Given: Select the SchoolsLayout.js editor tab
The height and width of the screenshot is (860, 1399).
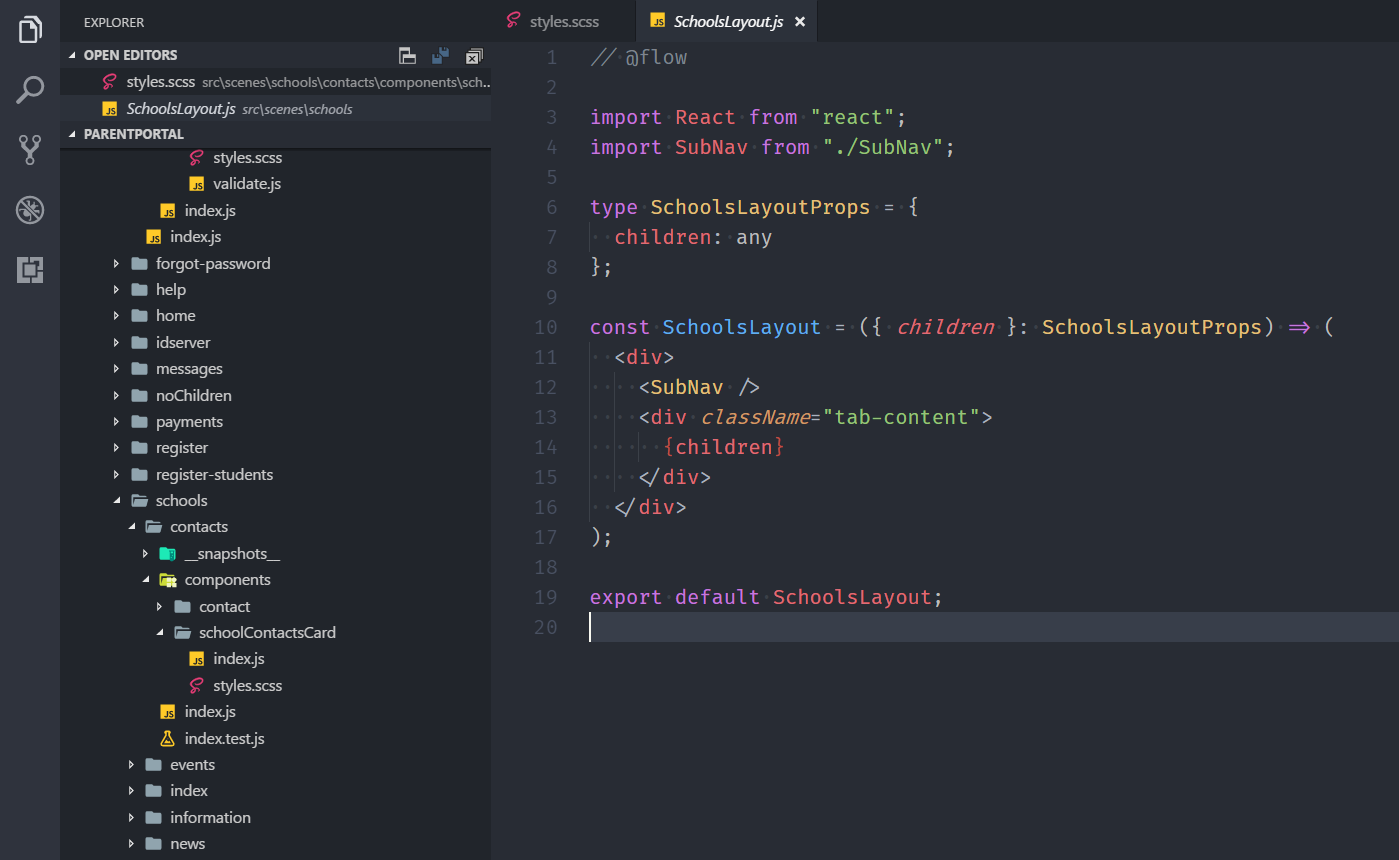Looking at the screenshot, I should (x=727, y=21).
